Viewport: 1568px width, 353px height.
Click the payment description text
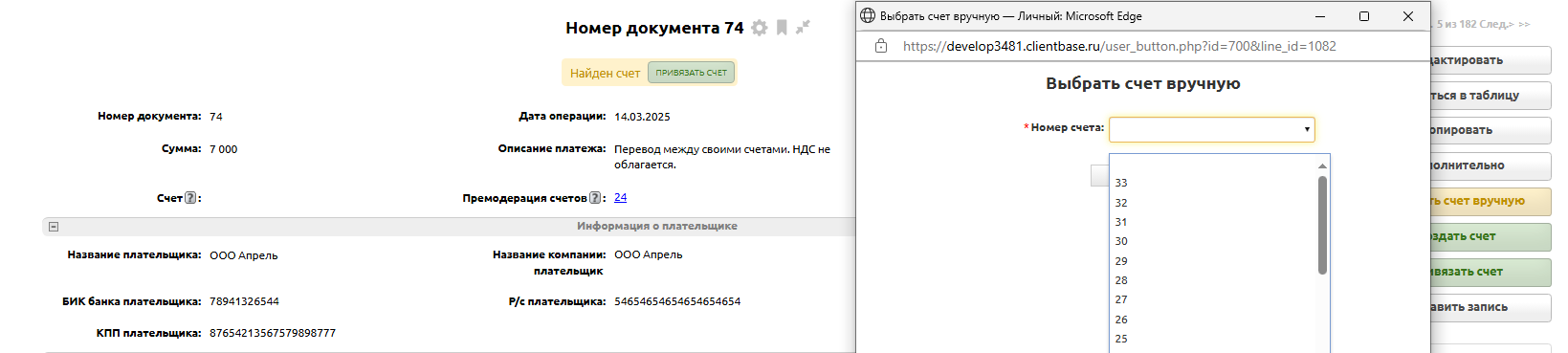[x=722, y=157]
